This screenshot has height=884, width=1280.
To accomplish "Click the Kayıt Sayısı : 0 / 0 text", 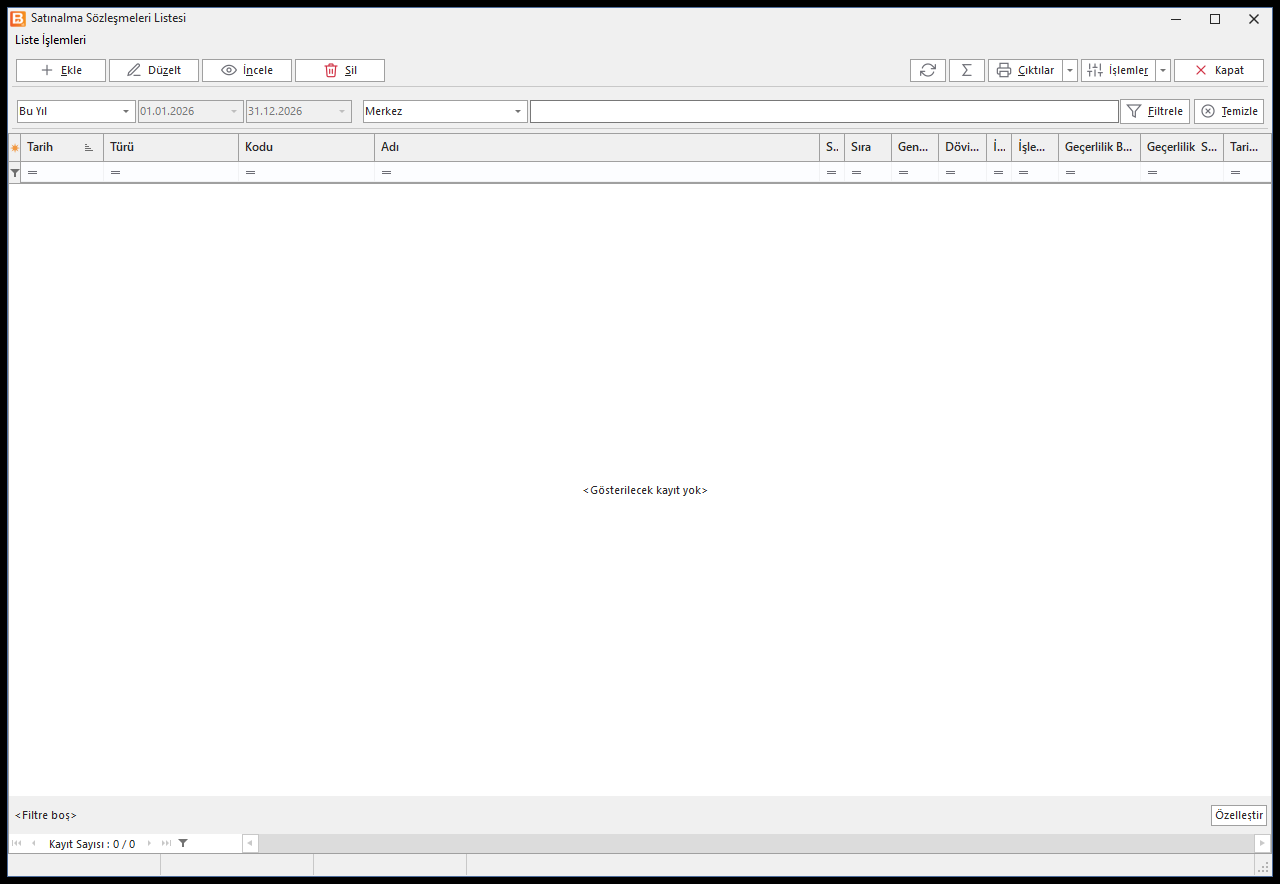I will tap(92, 844).
